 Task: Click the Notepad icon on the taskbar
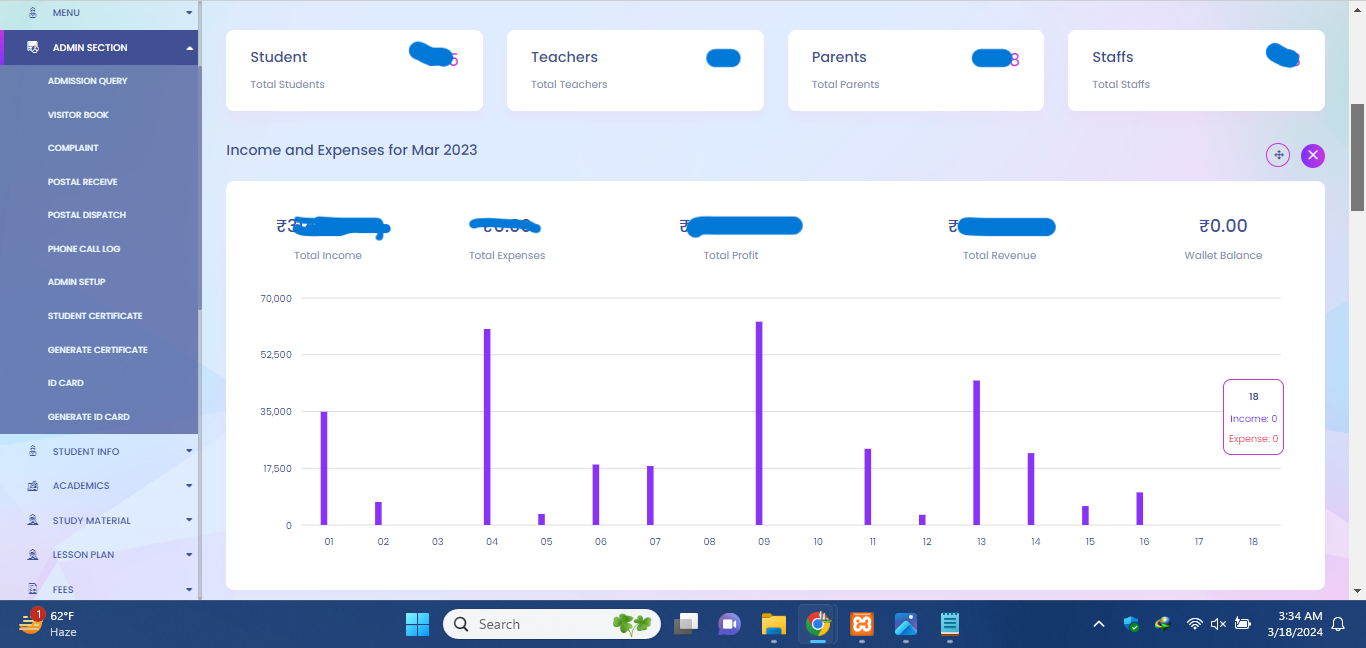pos(949,624)
